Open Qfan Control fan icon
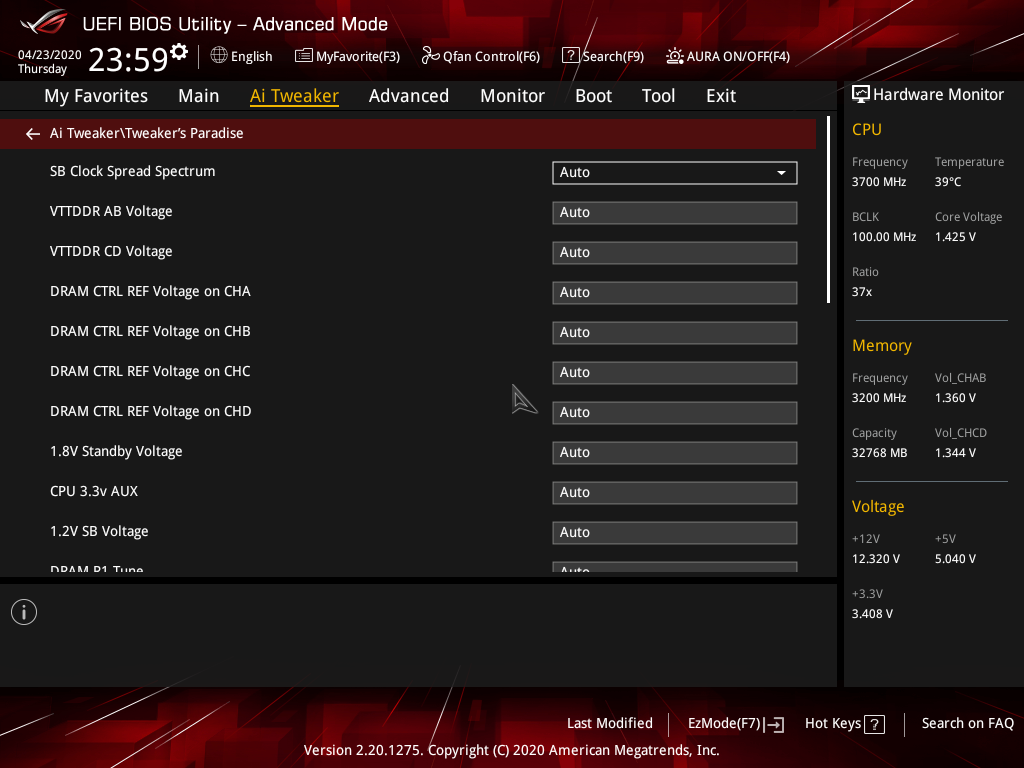Screen dimensions: 1024x768 [x=430, y=56]
